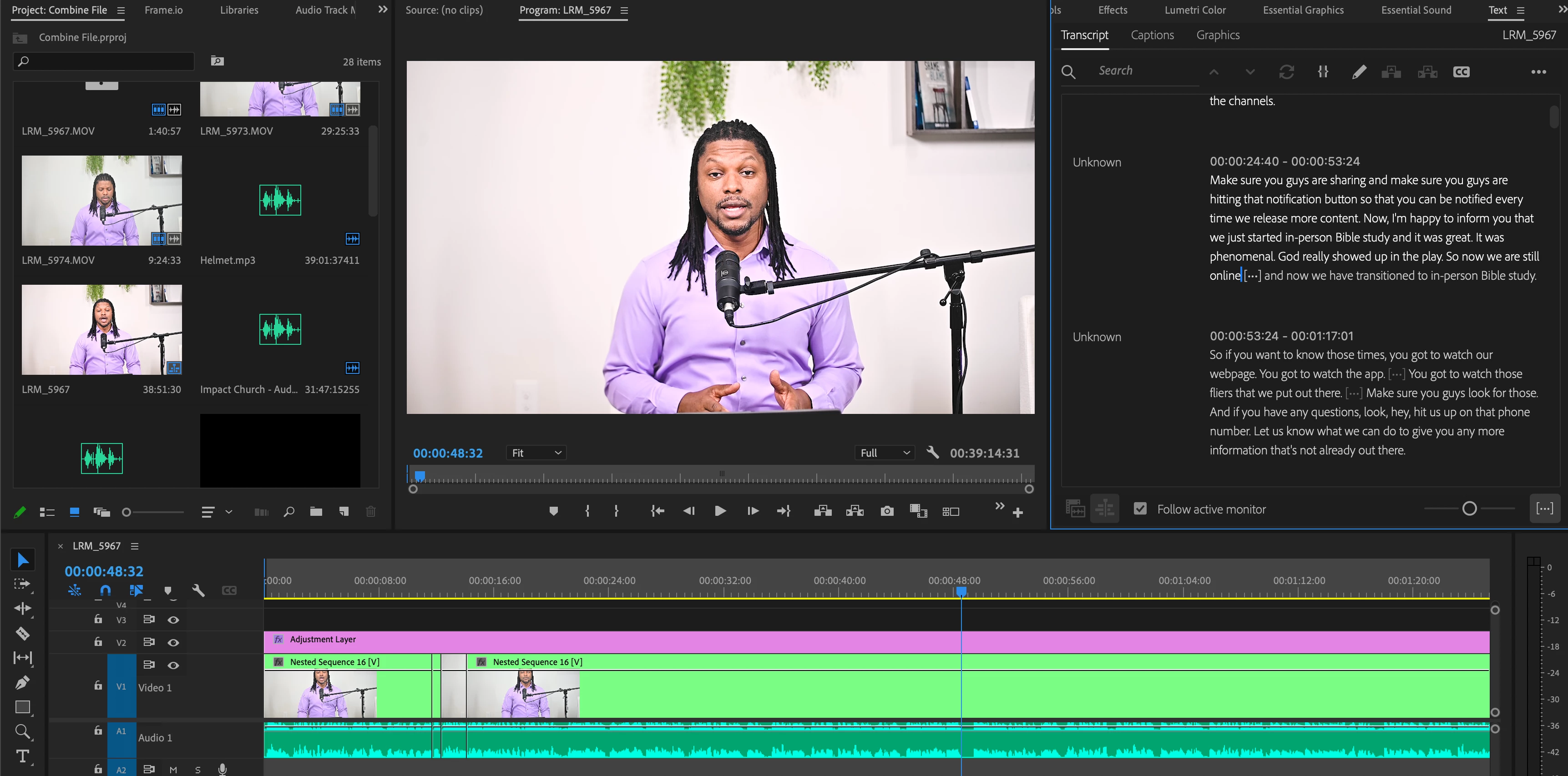Play the Program monitor sequence
The width and height of the screenshot is (1568, 776).
(719, 511)
